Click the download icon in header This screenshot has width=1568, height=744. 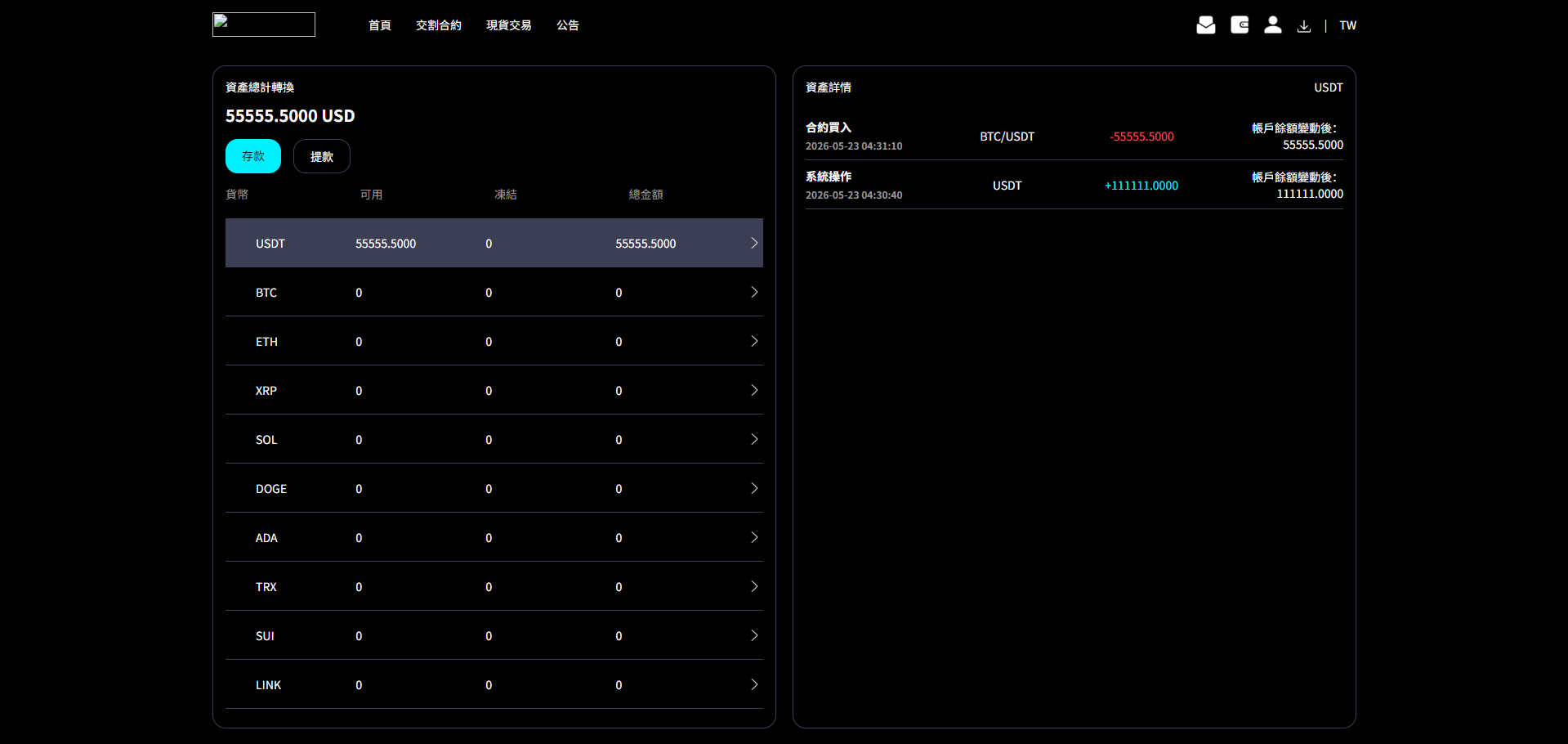tap(1304, 26)
